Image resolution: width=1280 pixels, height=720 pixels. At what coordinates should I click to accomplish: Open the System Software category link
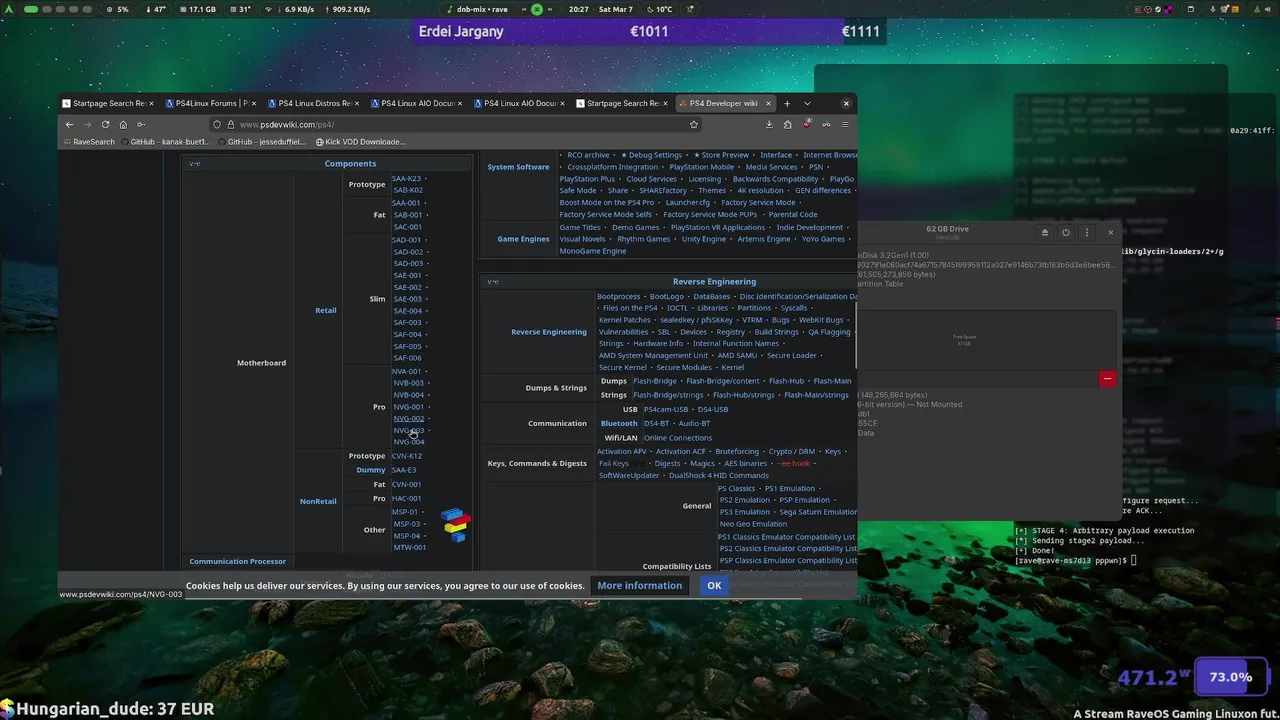518,167
